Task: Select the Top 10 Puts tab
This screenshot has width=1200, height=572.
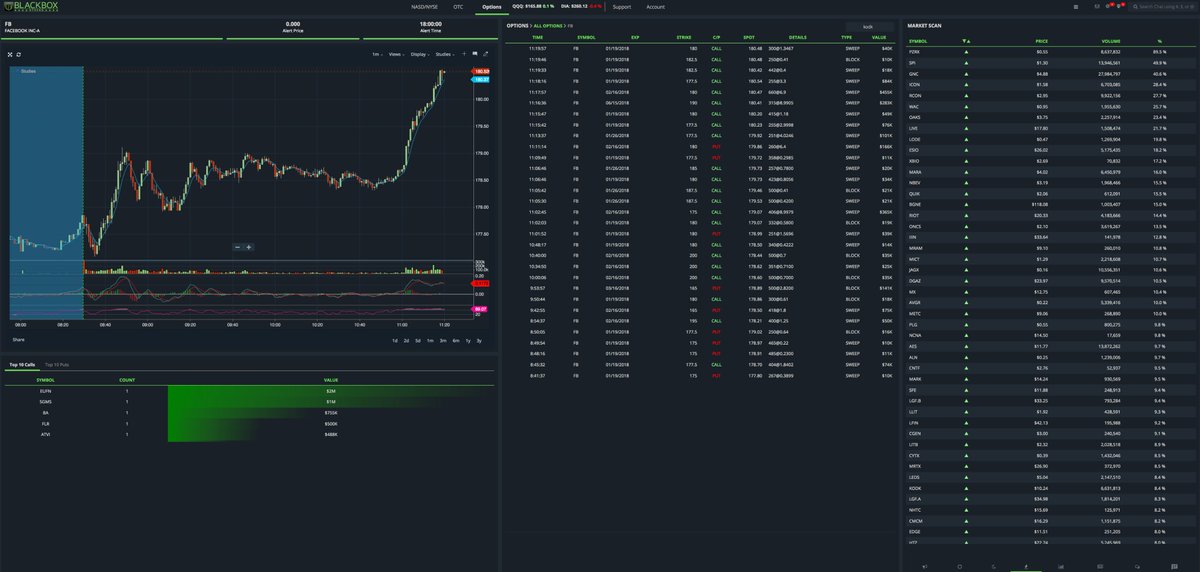Action: pyautogui.click(x=56, y=366)
